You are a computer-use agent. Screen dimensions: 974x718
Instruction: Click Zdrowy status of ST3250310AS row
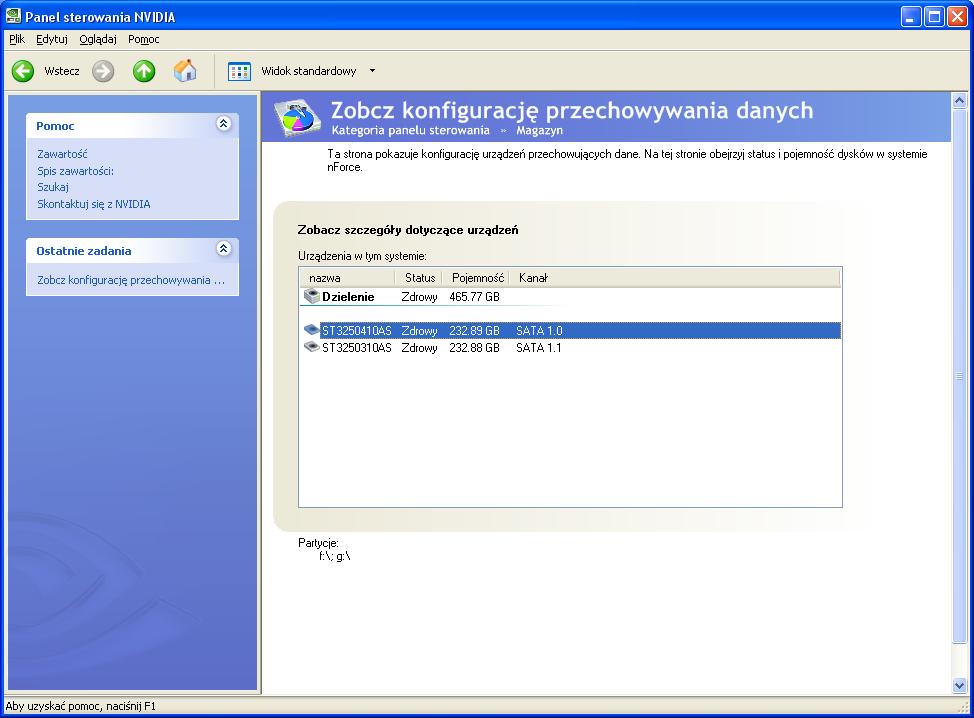(419, 348)
